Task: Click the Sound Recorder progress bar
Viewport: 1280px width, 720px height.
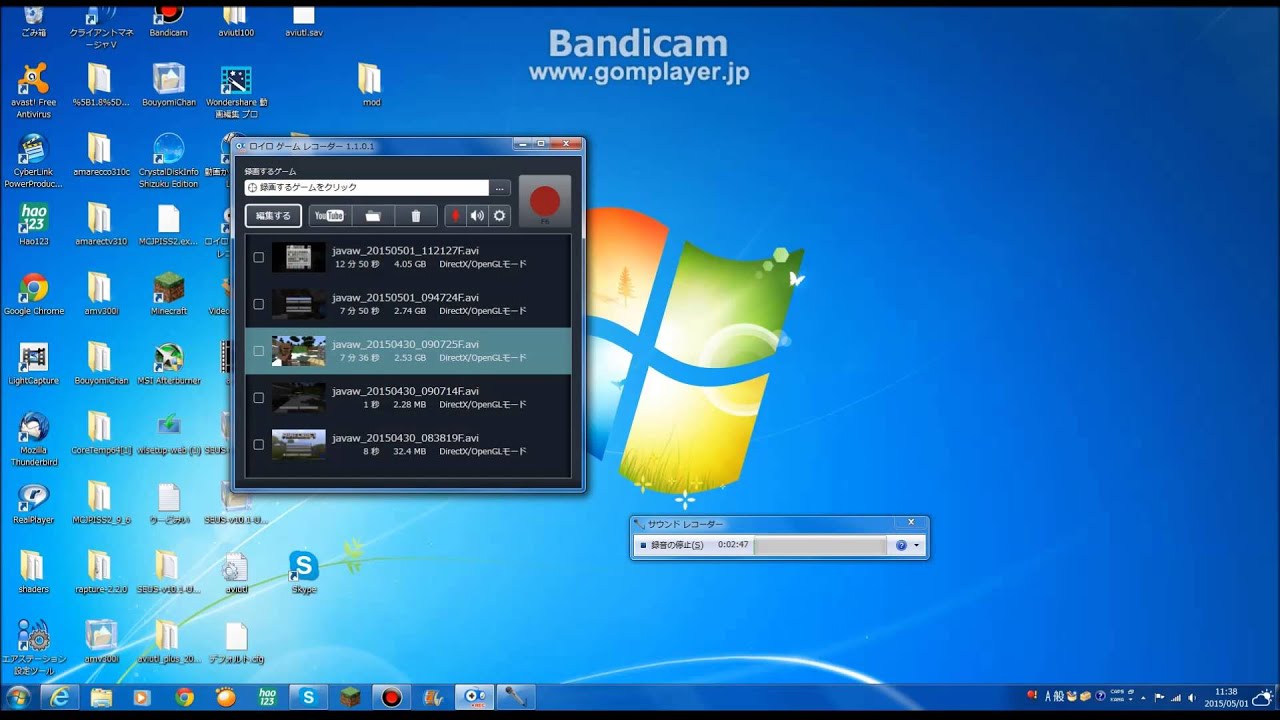Action: tap(820, 546)
